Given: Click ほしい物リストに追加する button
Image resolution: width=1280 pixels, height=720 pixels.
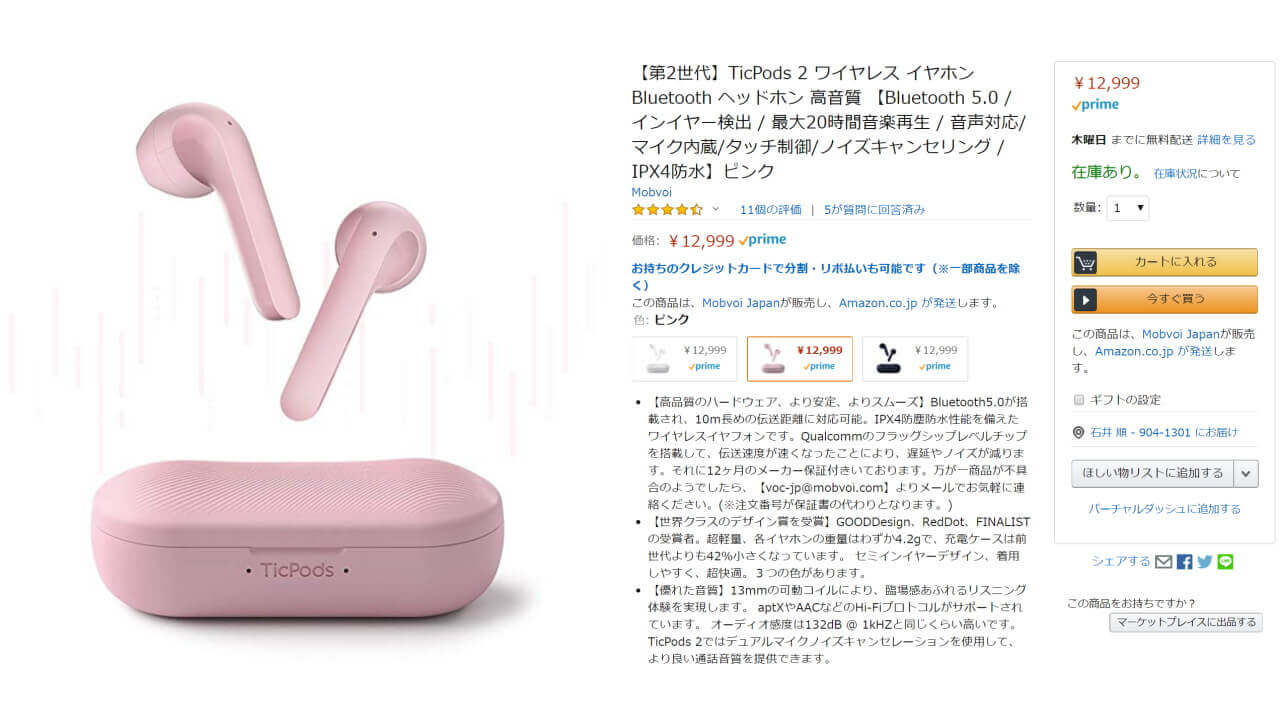Looking at the screenshot, I should click(1153, 473).
